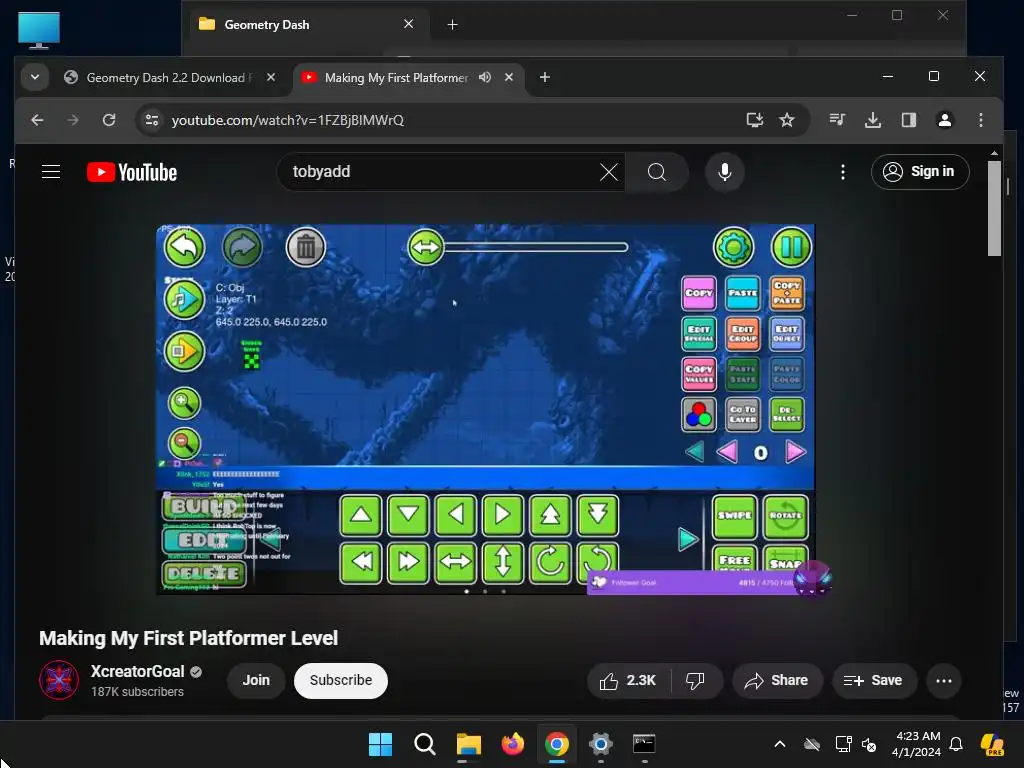Open the Chrome three-dot menu
This screenshot has height=768, width=1024.
coord(980,120)
